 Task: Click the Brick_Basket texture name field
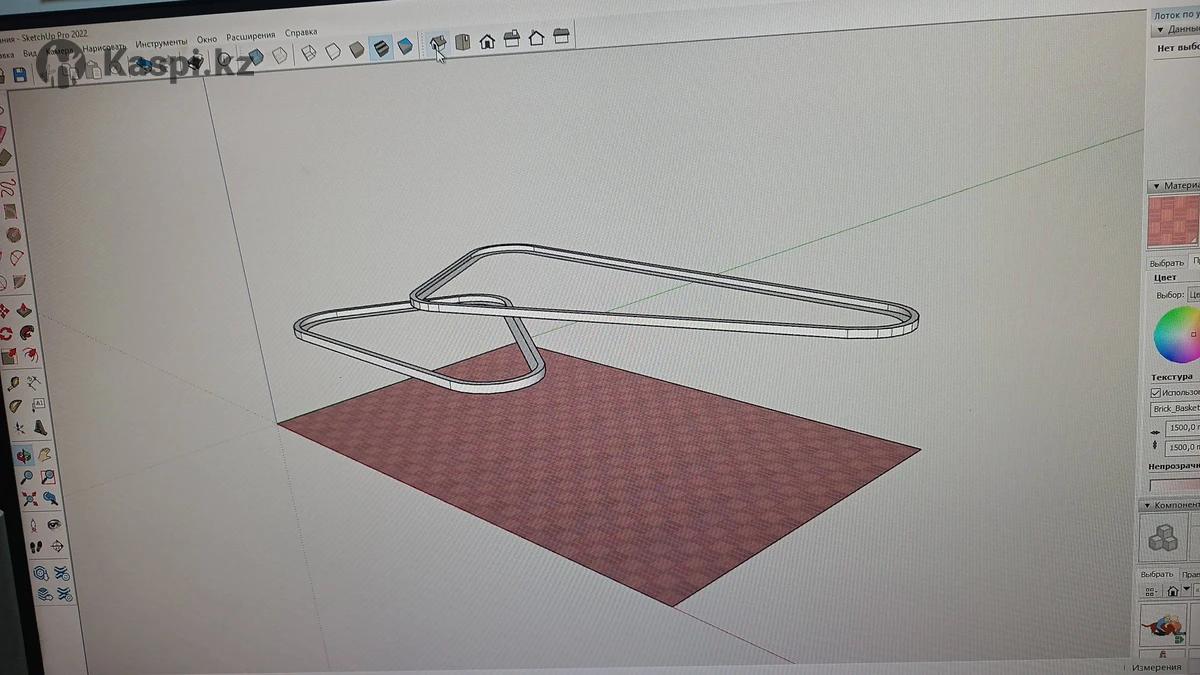(x=1176, y=409)
